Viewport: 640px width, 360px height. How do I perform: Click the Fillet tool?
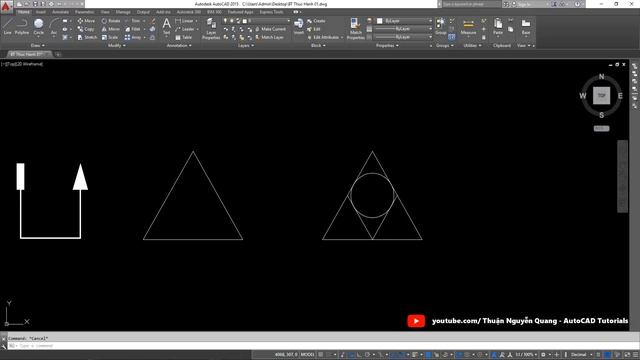(133, 29)
